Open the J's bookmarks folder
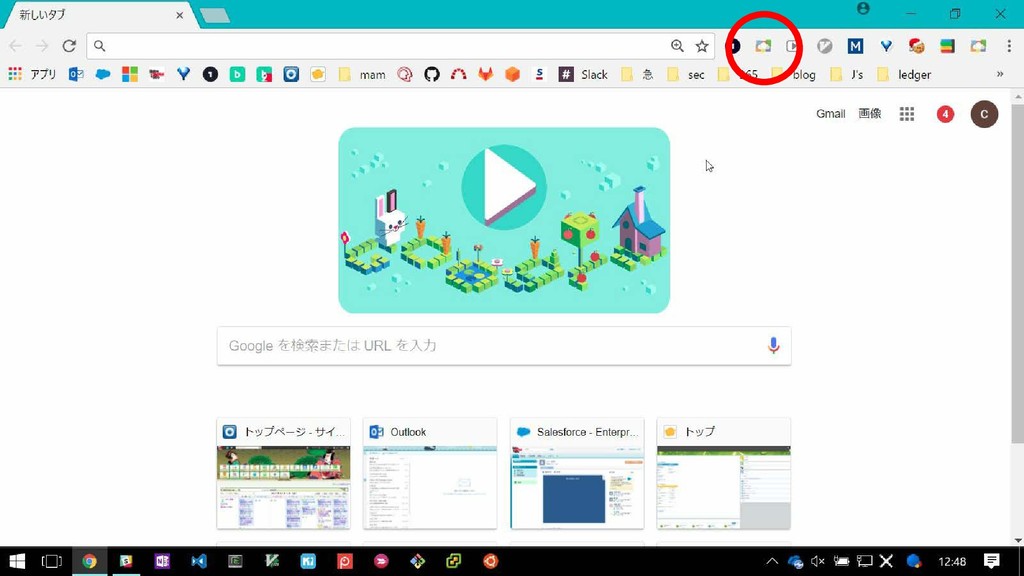Screen dimensions: 1024x576 tap(847, 74)
